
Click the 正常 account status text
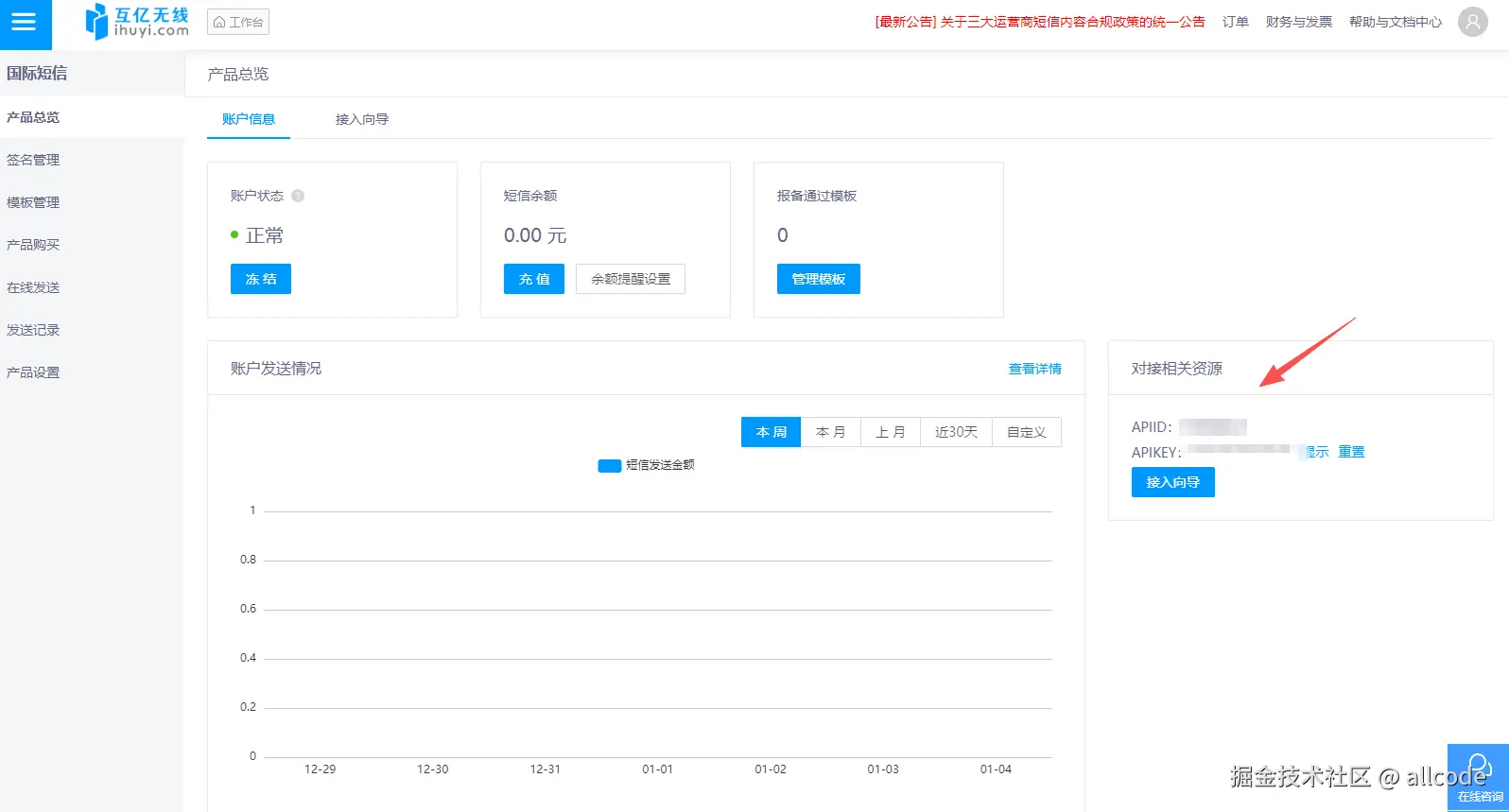[x=265, y=235]
